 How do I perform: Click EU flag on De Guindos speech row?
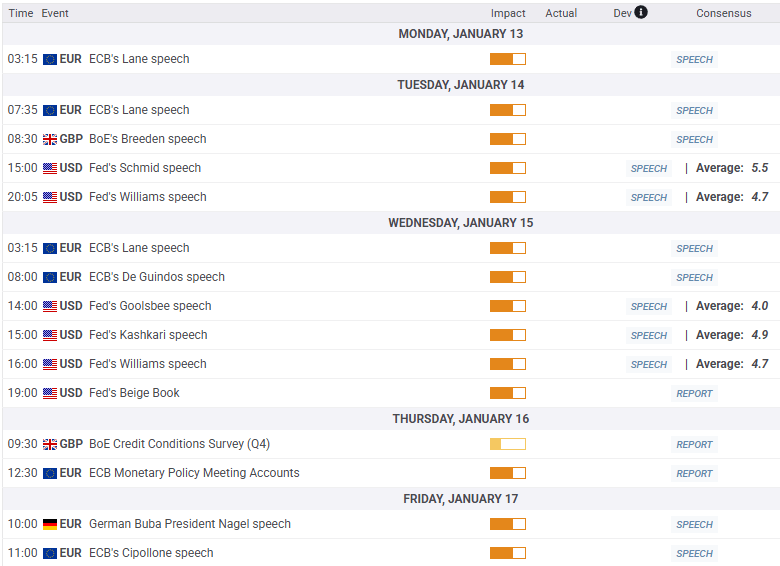(x=50, y=277)
